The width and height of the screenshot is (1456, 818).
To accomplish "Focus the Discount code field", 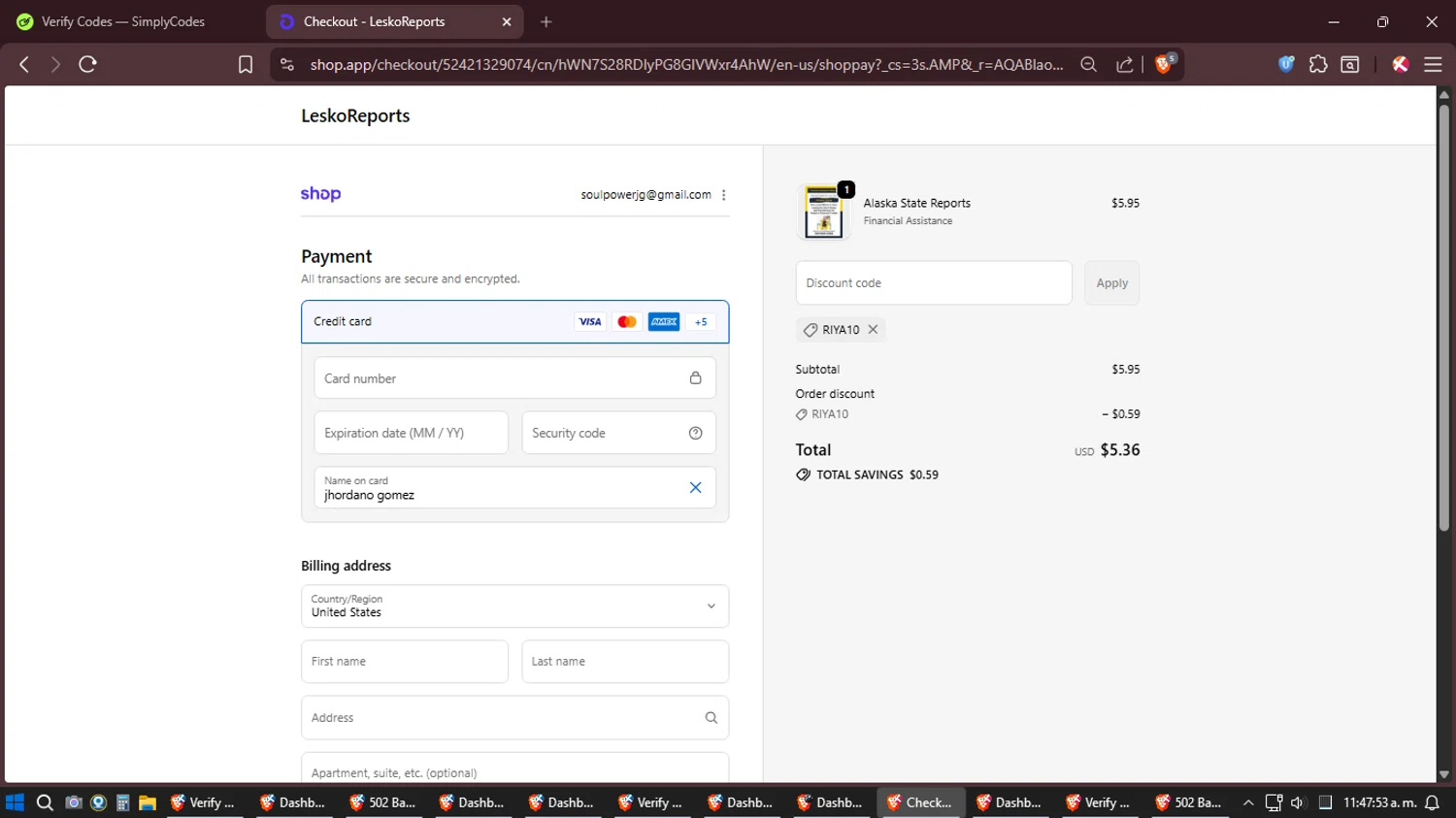I will pos(934,282).
